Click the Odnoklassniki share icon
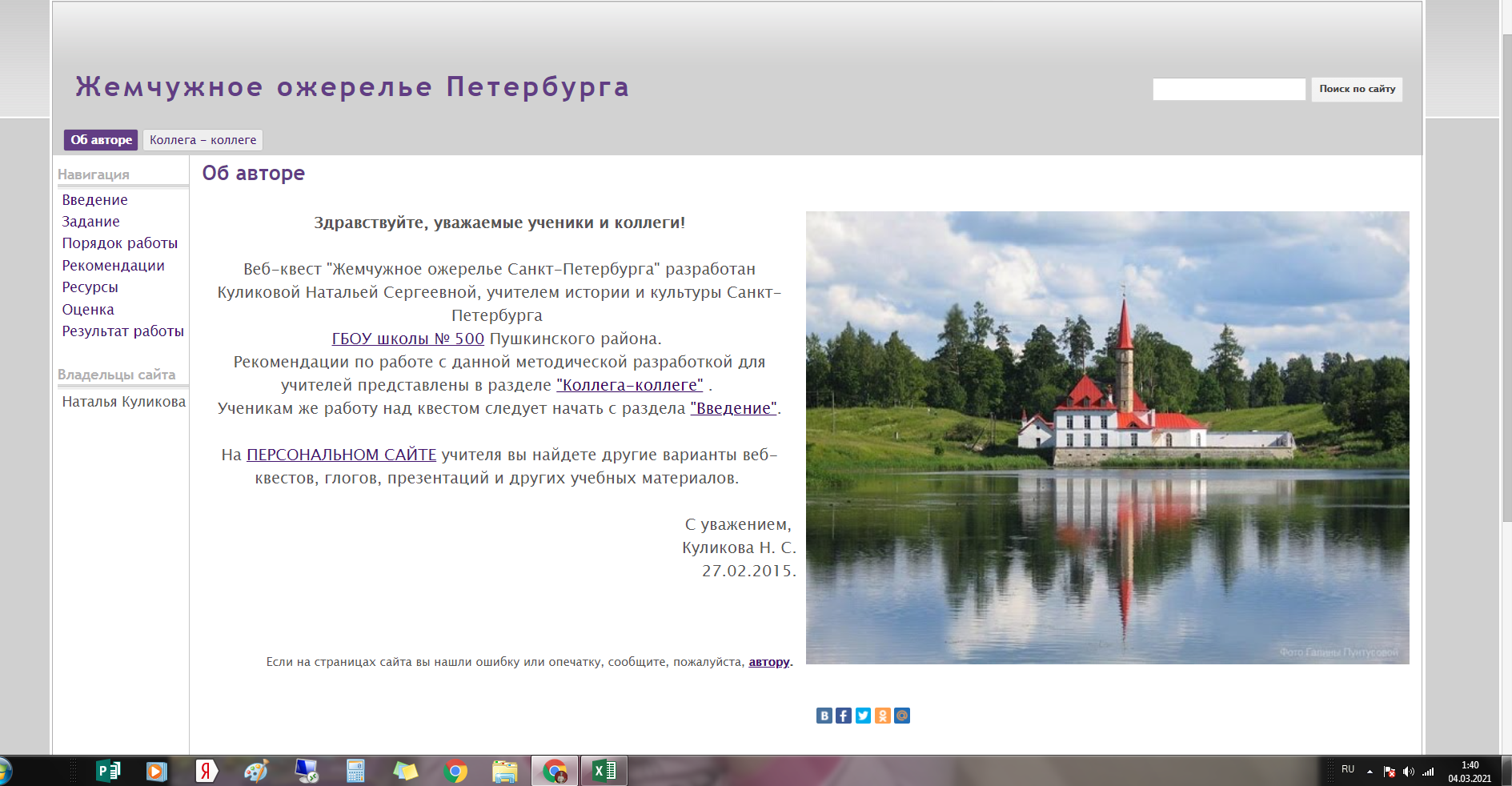This screenshot has height=786, width=1512. [x=882, y=716]
